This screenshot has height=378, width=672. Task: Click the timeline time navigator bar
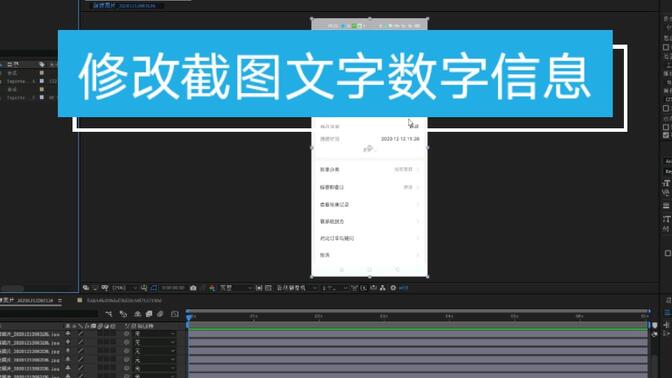[x=419, y=310]
